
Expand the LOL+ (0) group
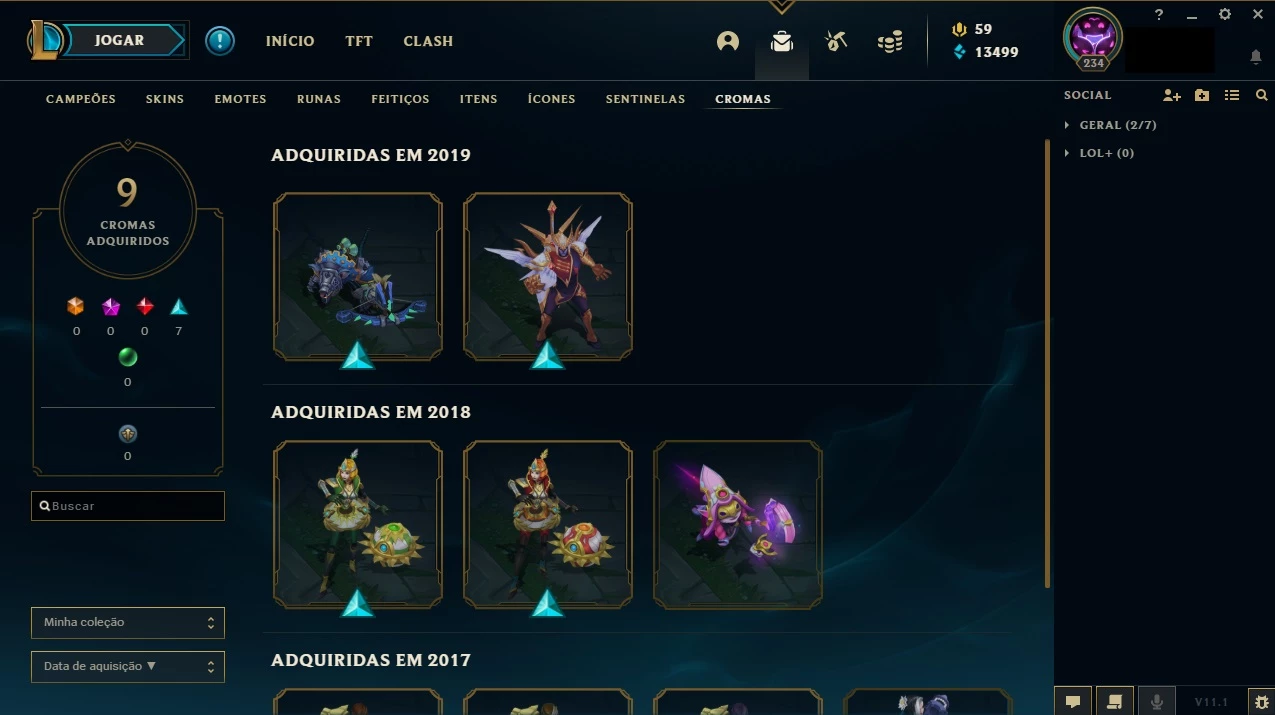tap(1100, 153)
